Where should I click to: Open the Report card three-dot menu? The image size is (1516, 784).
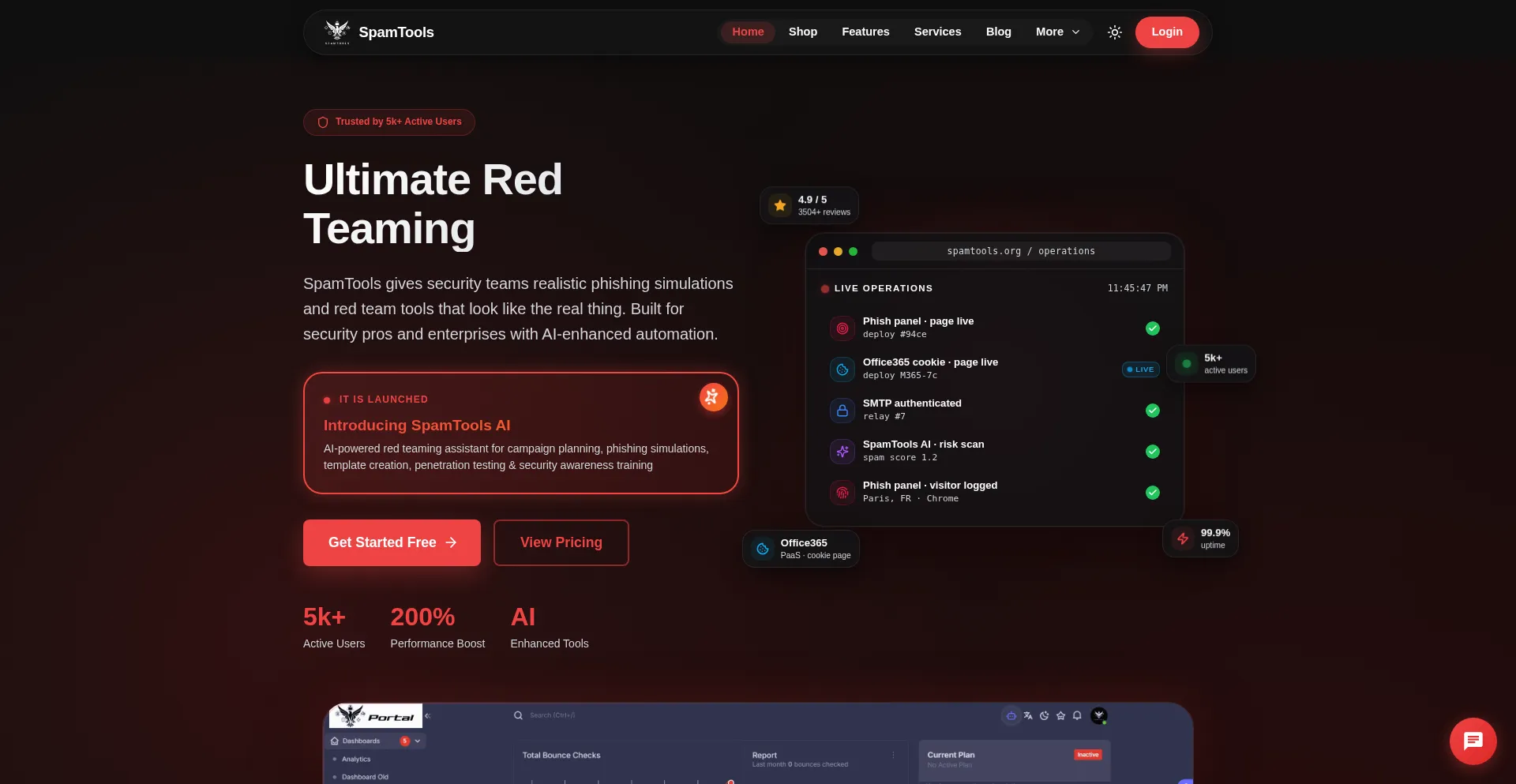tap(893, 756)
